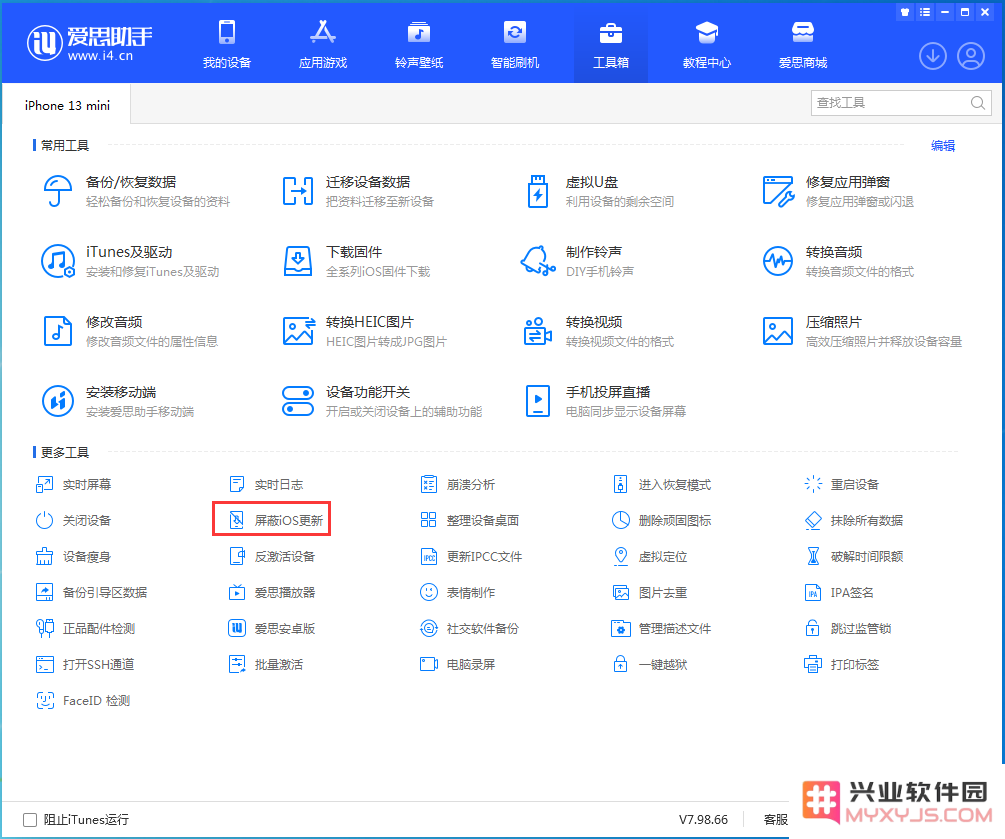Open 反激活设备 tool
The image size is (1005, 839).
272,556
